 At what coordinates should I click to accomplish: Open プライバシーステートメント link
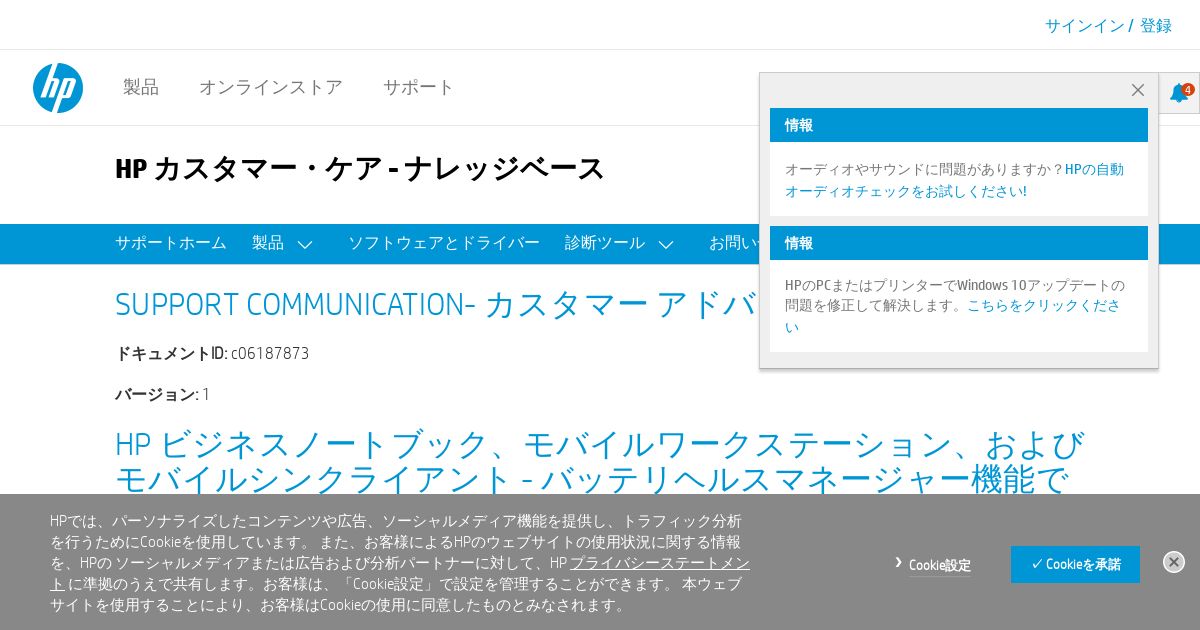(x=400, y=573)
